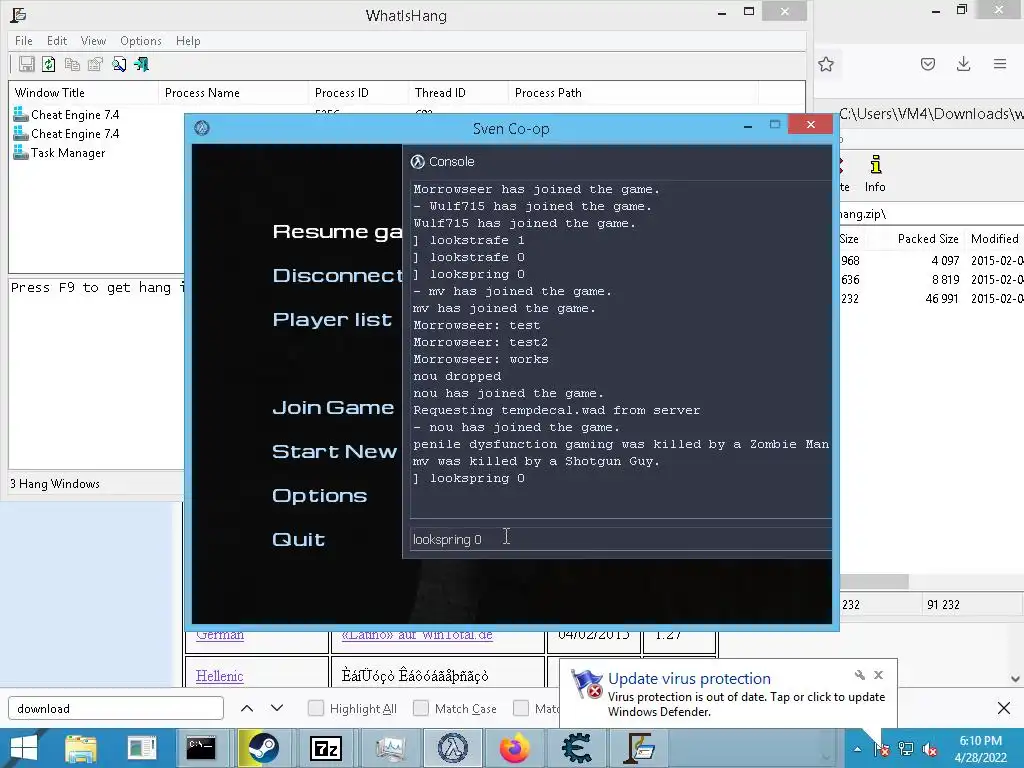1024x768 pixels.
Task: Click the Hellenic language link
Action: (x=219, y=676)
